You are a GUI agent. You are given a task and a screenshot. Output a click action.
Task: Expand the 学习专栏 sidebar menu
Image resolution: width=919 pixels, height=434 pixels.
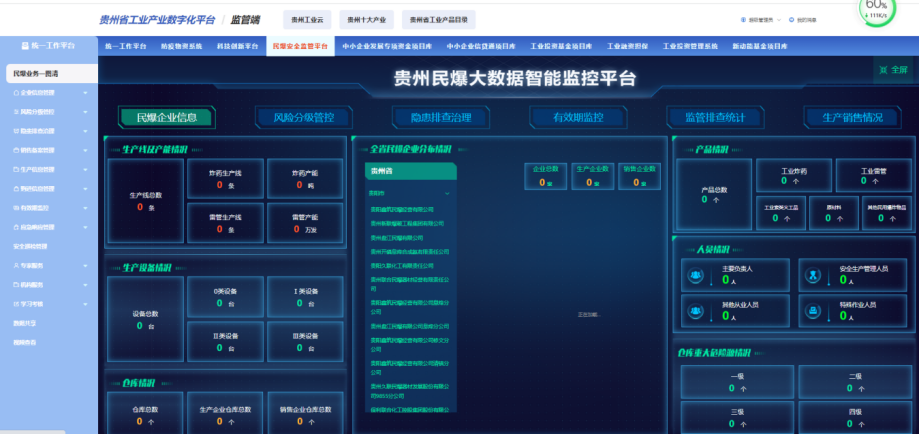point(85,303)
